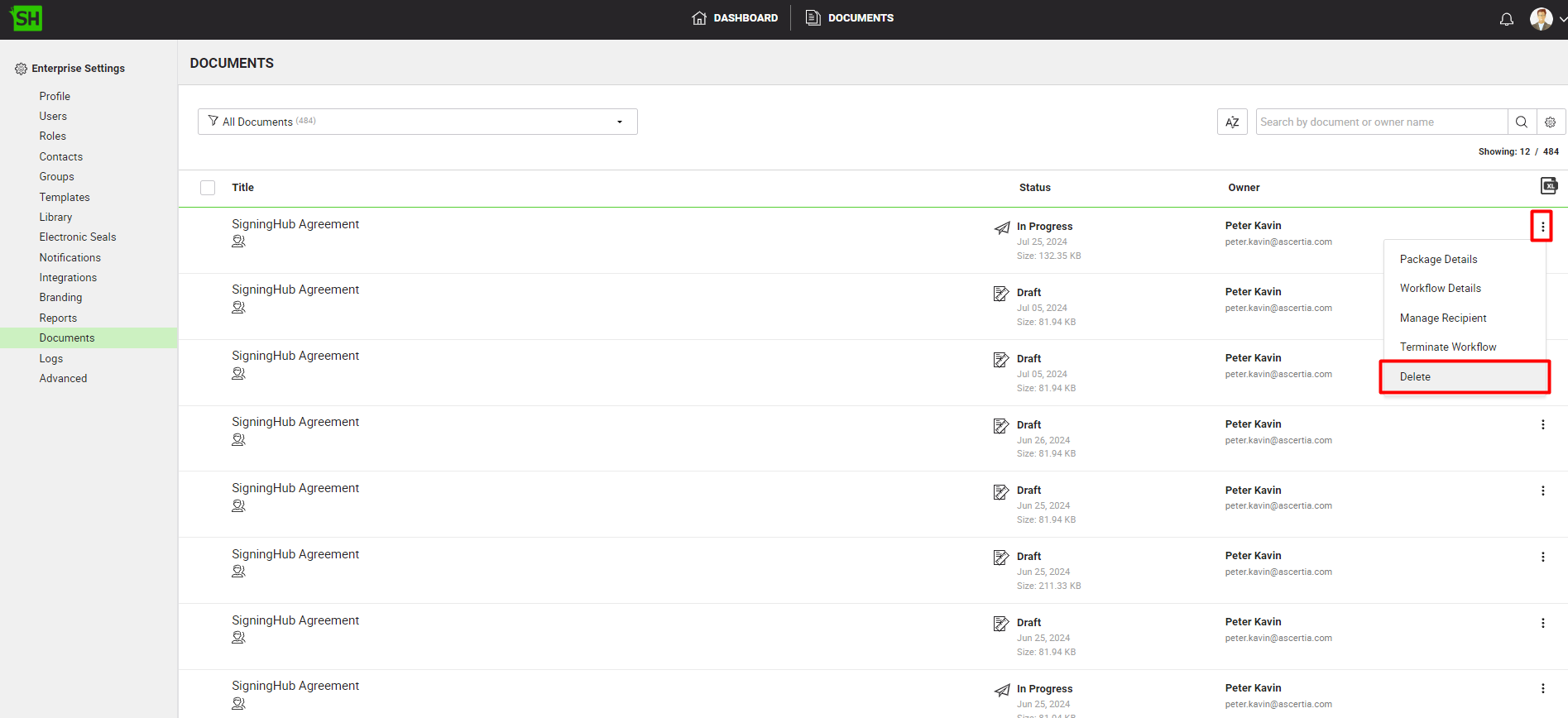Open the search settings gear icon

click(x=1550, y=122)
